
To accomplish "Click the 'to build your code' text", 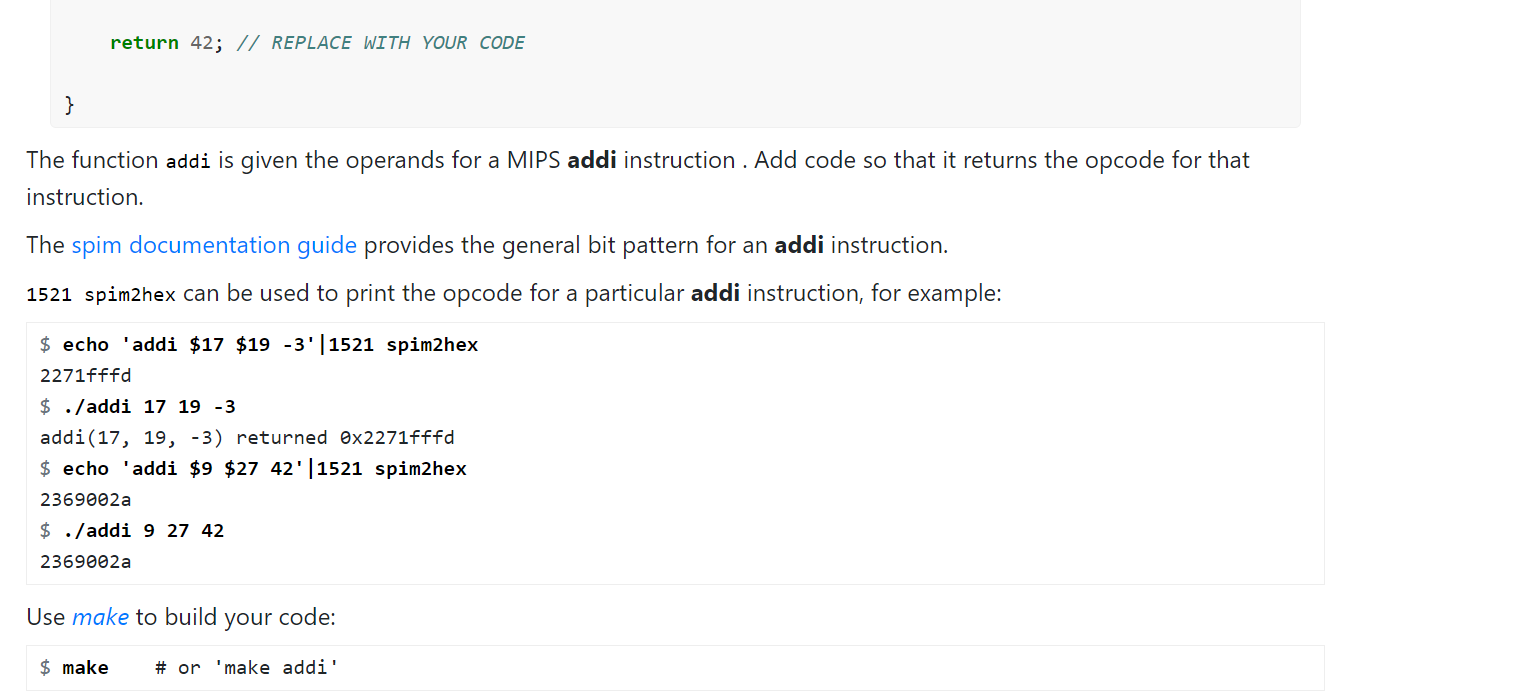I will [x=236, y=617].
